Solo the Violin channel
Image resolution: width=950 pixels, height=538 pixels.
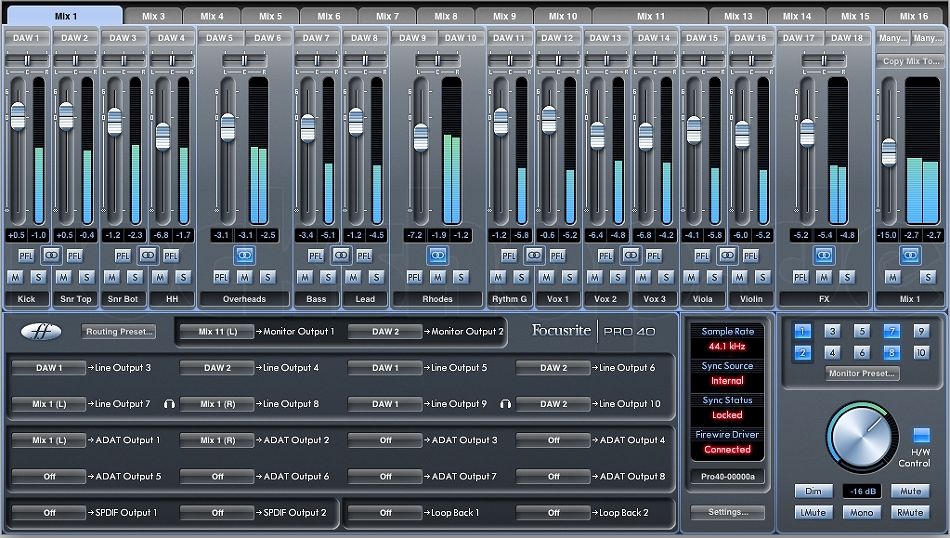coord(761,277)
